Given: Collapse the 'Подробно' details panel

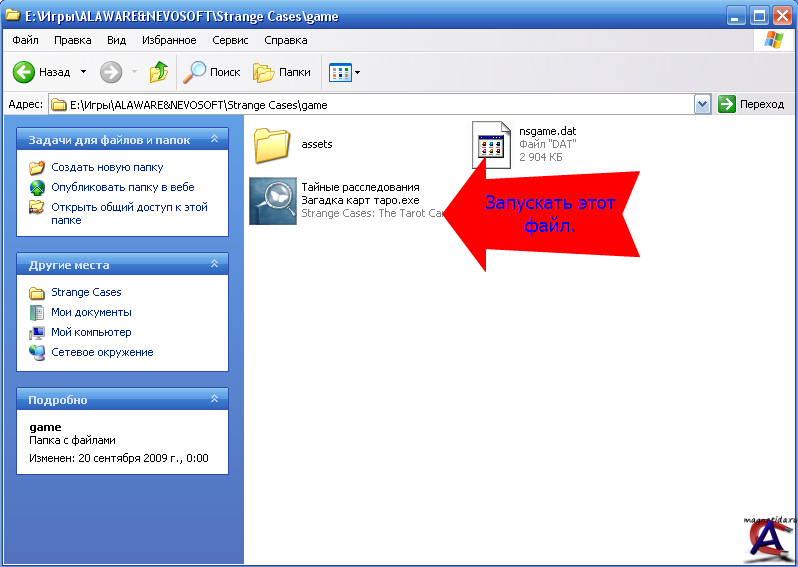Looking at the screenshot, I should 214,400.
